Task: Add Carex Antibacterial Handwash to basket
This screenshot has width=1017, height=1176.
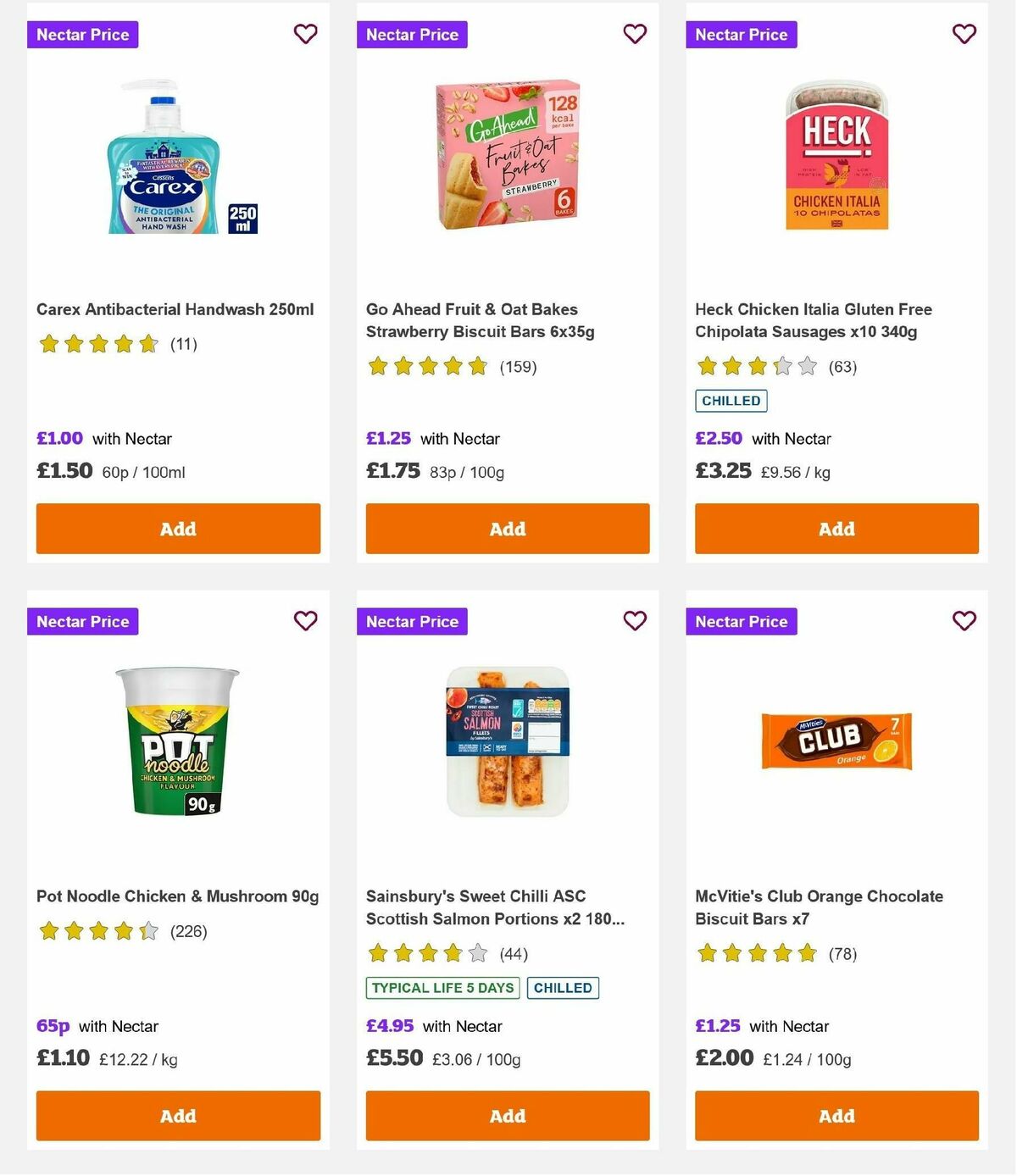Action: click(178, 528)
